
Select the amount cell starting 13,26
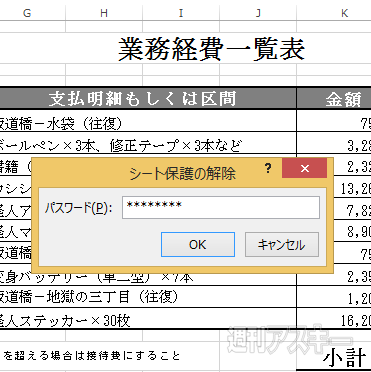(x=353, y=187)
